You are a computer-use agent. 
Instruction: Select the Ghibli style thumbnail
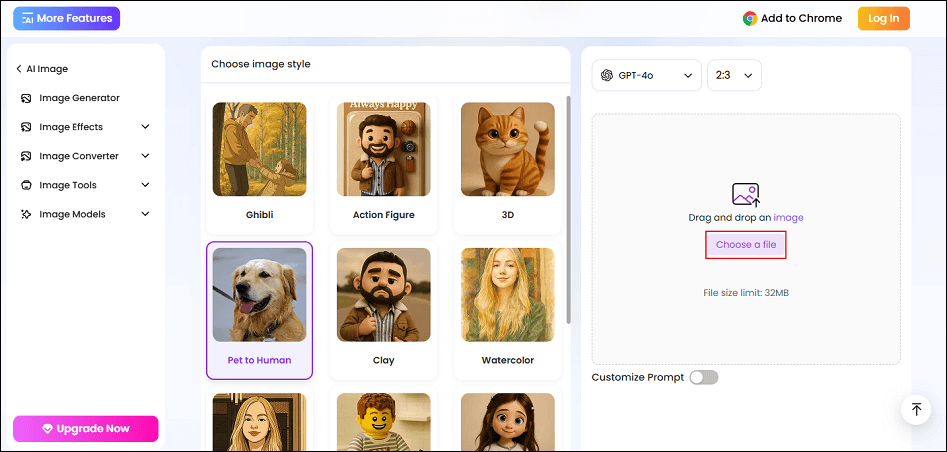click(259, 149)
